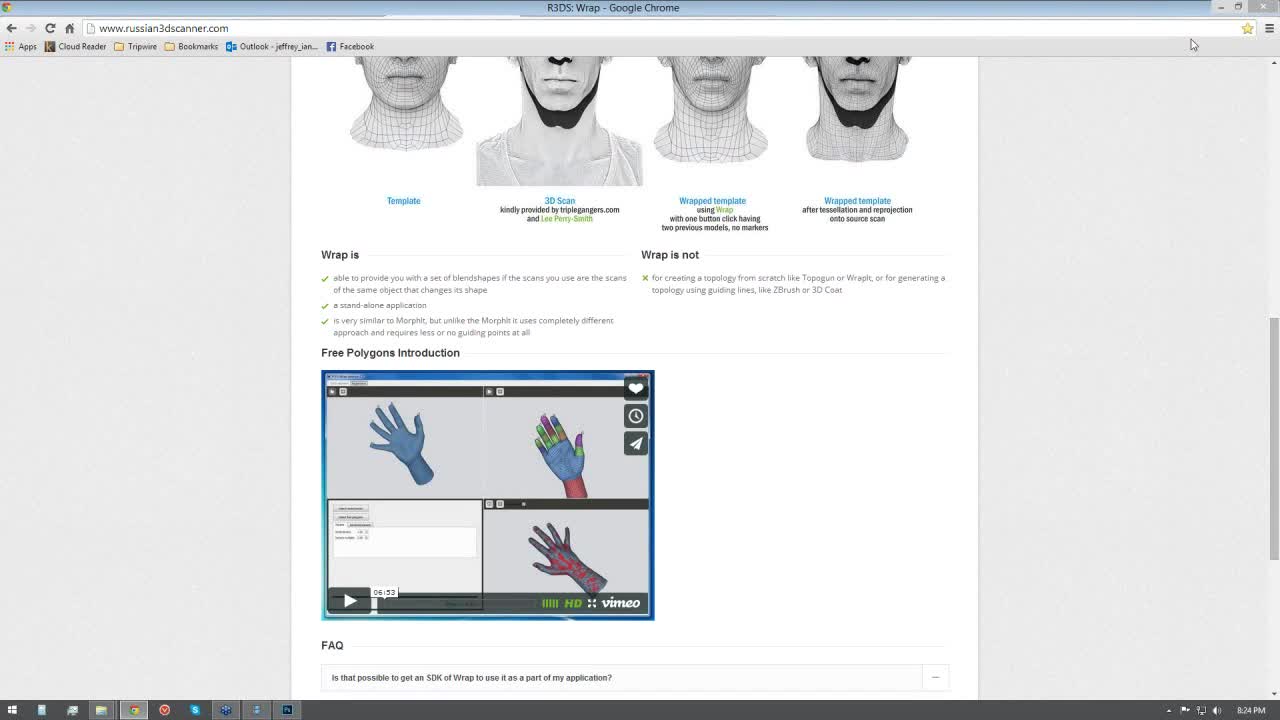Like the video with the heart icon
The height and width of the screenshot is (720, 1280).
[x=636, y=388]
